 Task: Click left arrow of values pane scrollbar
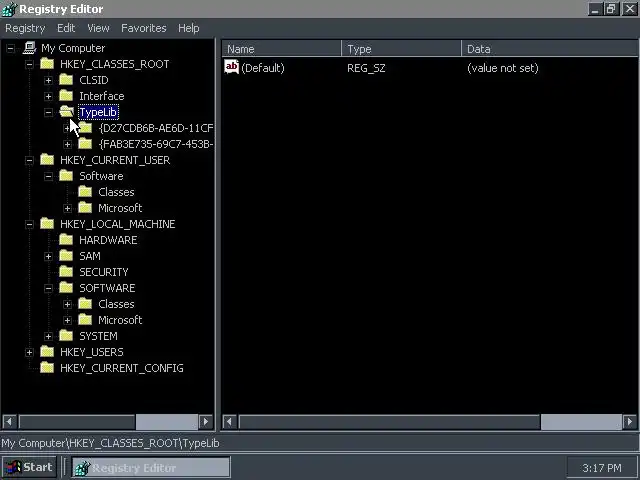click(x=230, y=422)
